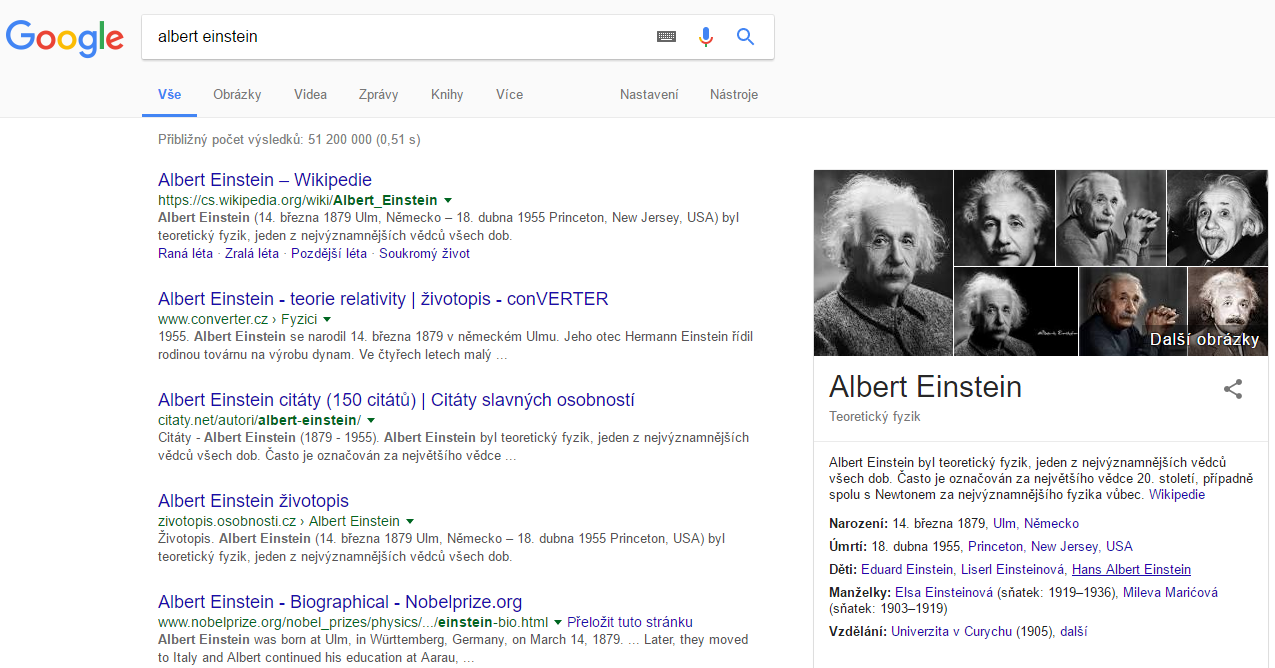Open the Zralá léta sitelink
This screenshot has width=1275, height=668.
pos(252,254)
